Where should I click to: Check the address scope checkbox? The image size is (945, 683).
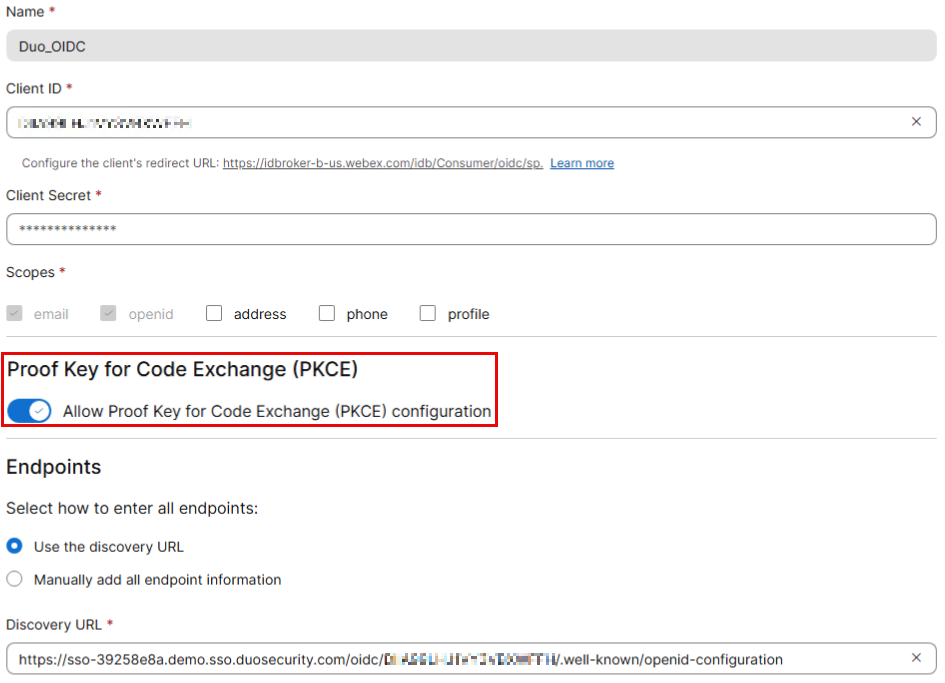[214, 314]
